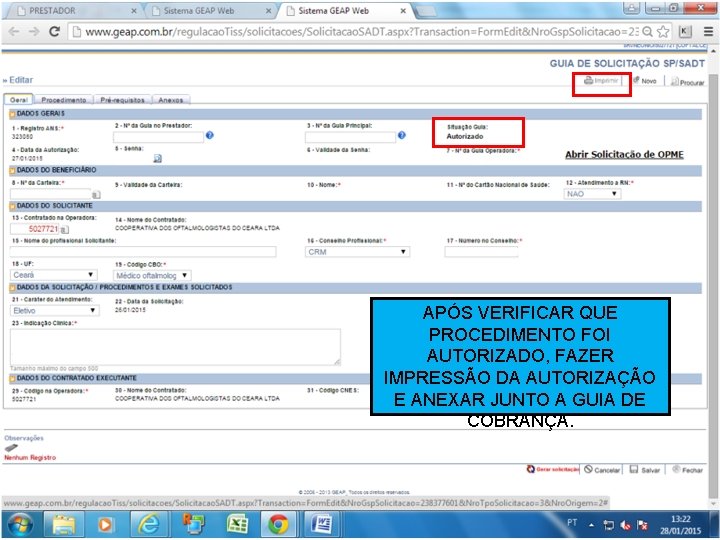Open the Chrome menu icon

tap(709, 31)
